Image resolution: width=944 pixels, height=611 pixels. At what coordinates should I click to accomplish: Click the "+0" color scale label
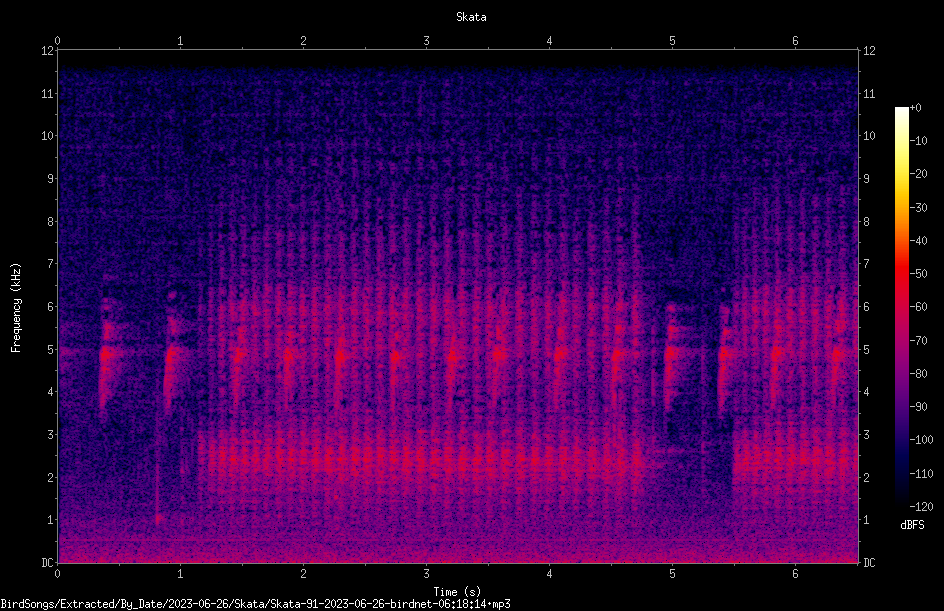(915, 108)
